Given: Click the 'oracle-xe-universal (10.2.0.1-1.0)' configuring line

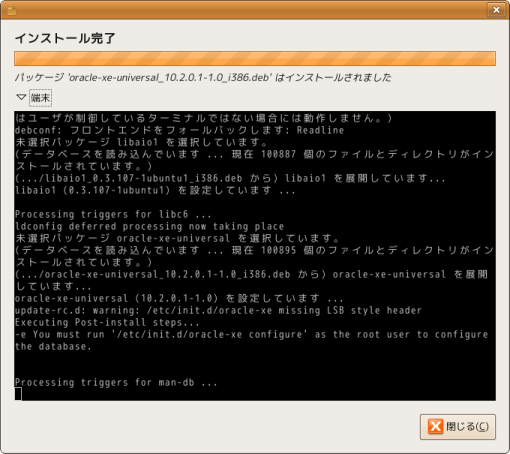Looking at the screenshot, I should (179, 298).
